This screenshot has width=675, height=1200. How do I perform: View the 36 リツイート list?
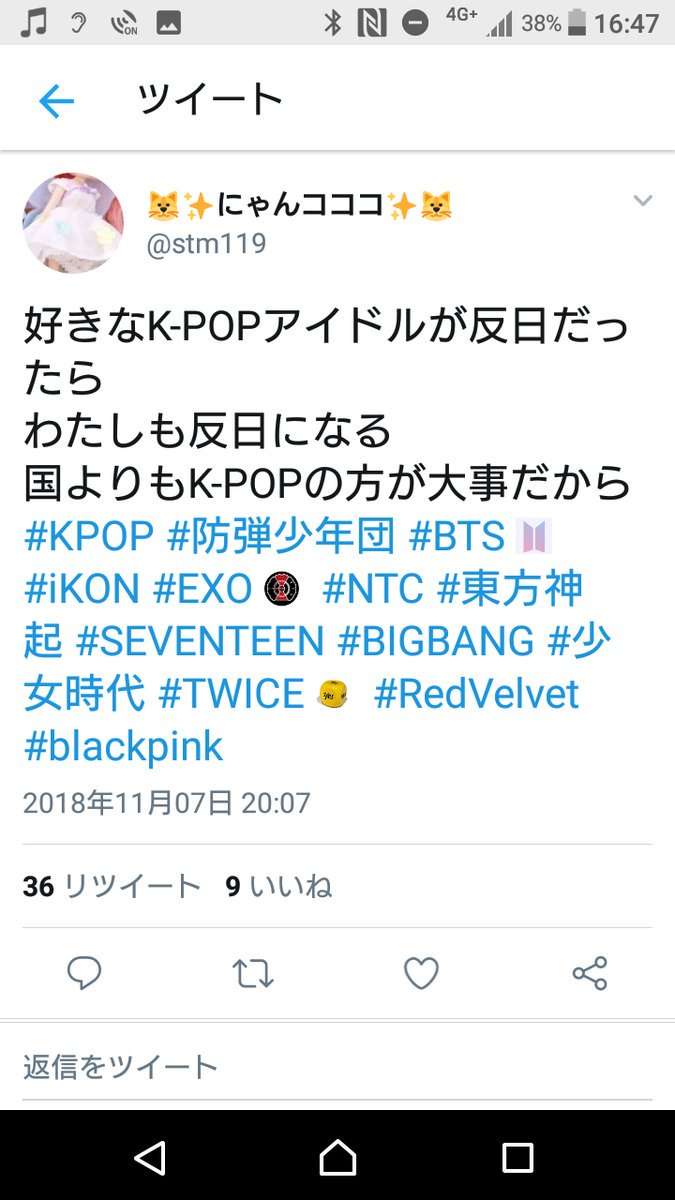coord(112,886)
